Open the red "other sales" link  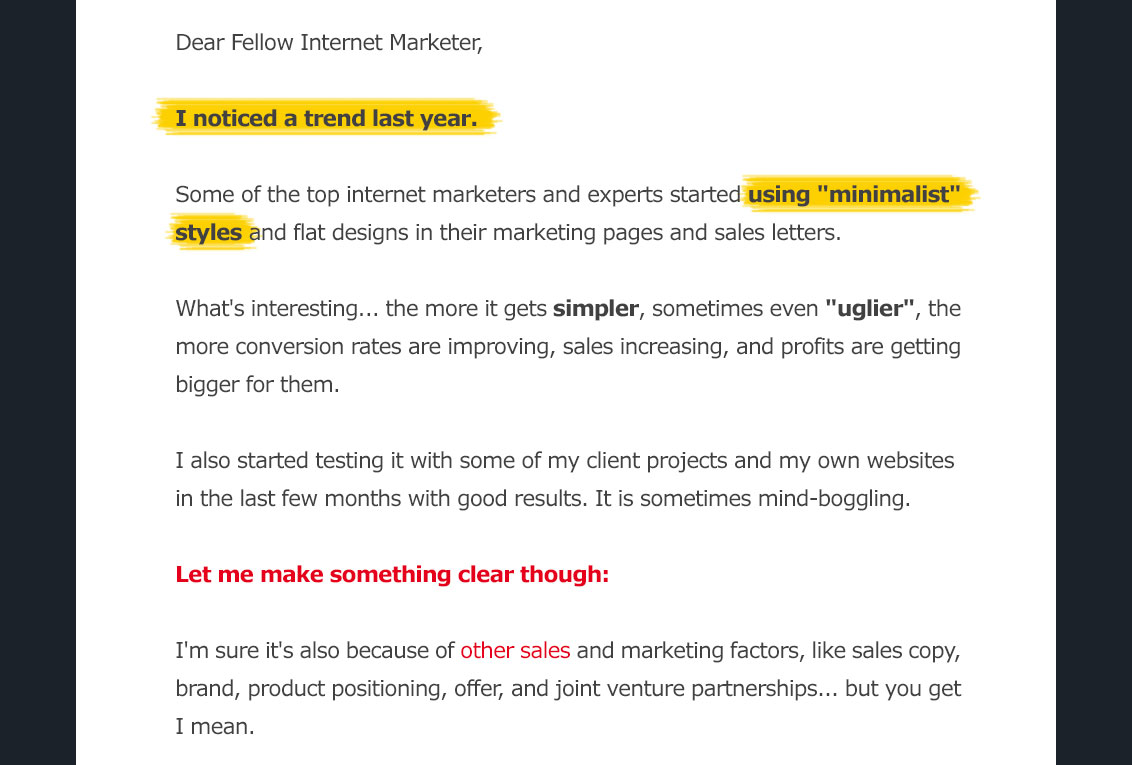515,651
